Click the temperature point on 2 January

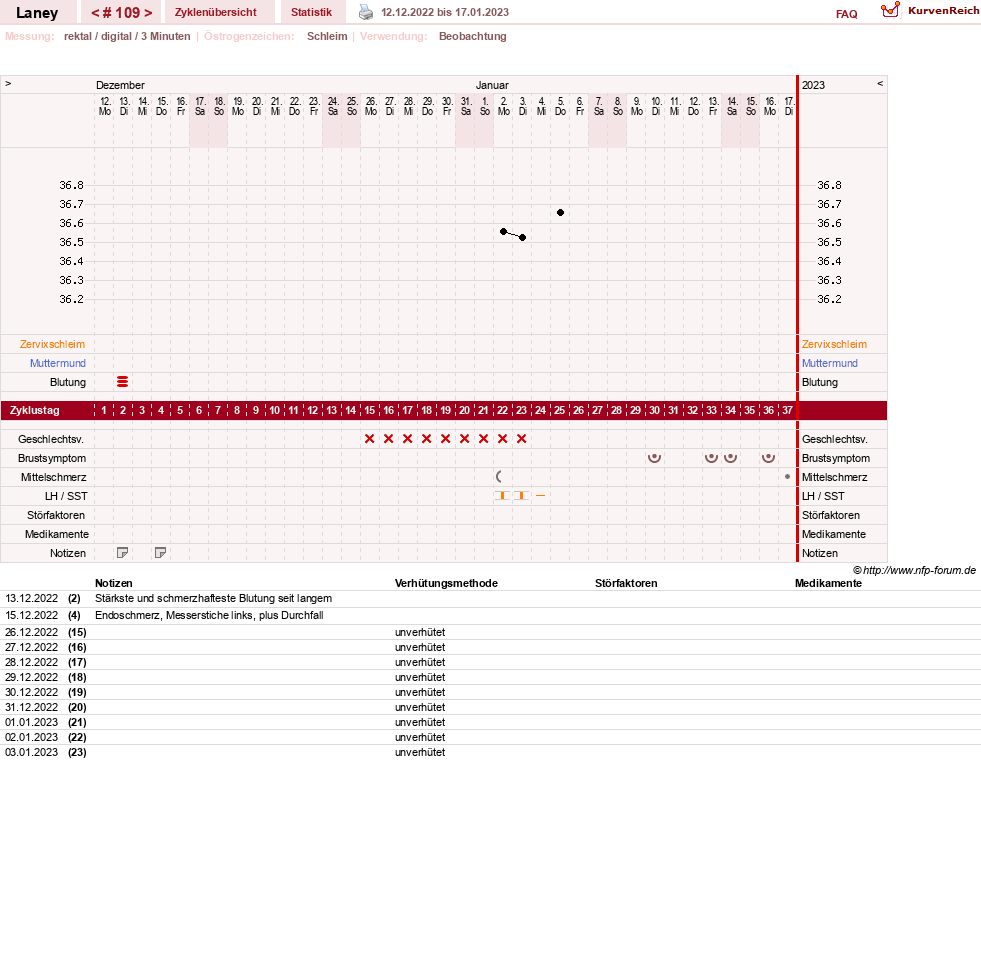[x=504, y=231]
